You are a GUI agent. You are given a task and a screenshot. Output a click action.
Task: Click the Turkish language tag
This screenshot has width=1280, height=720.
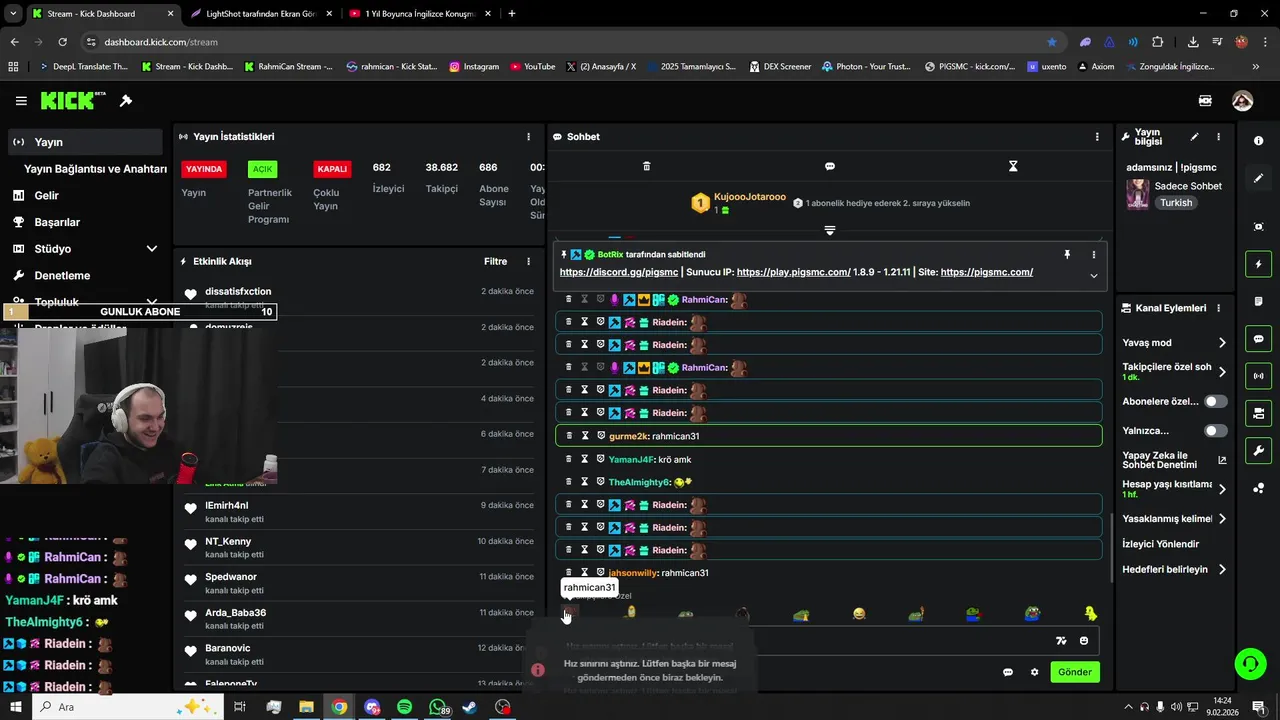(x=1176, y=203)
